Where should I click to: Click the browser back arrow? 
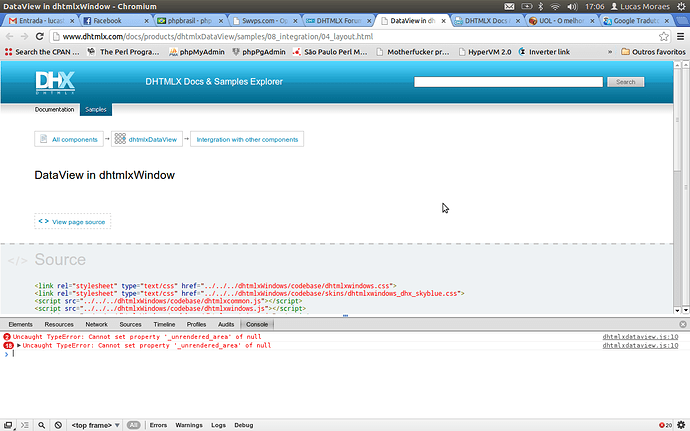click(10, 37)
